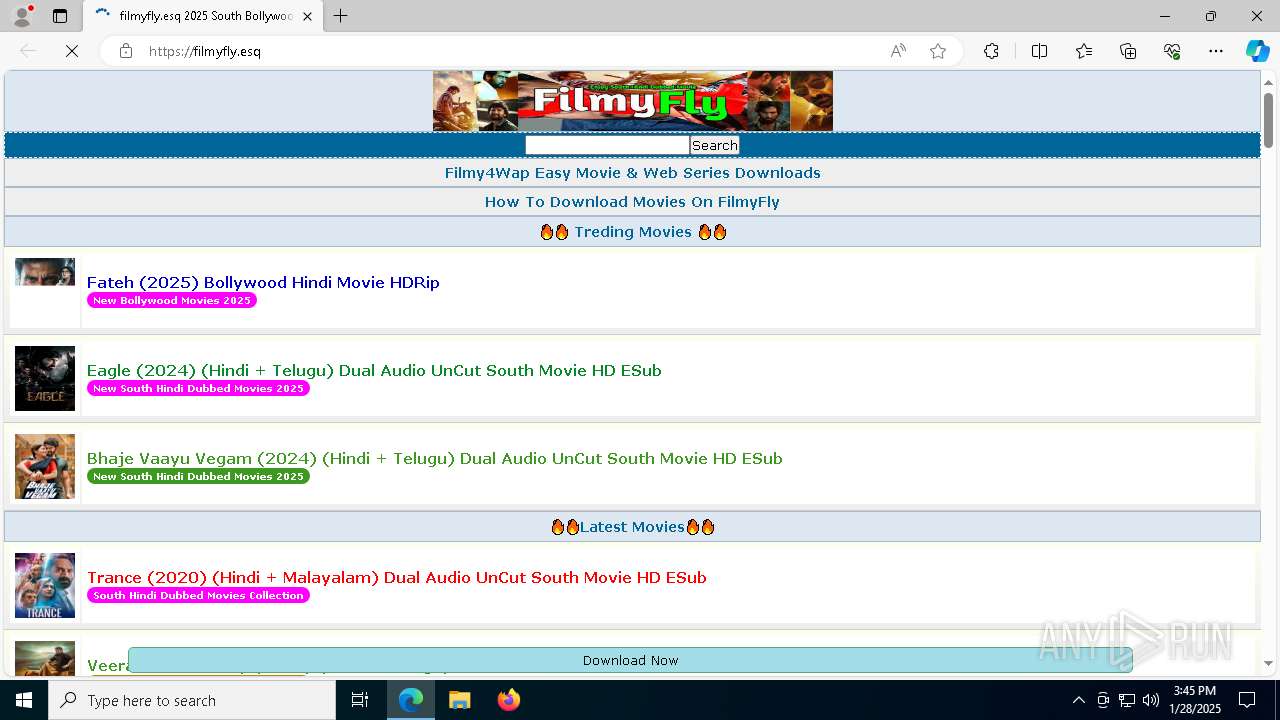Image resolution: width=1280 pixels, height=720 pixels.
Task: Click scrollbar down arrow
Action: 1268,663
